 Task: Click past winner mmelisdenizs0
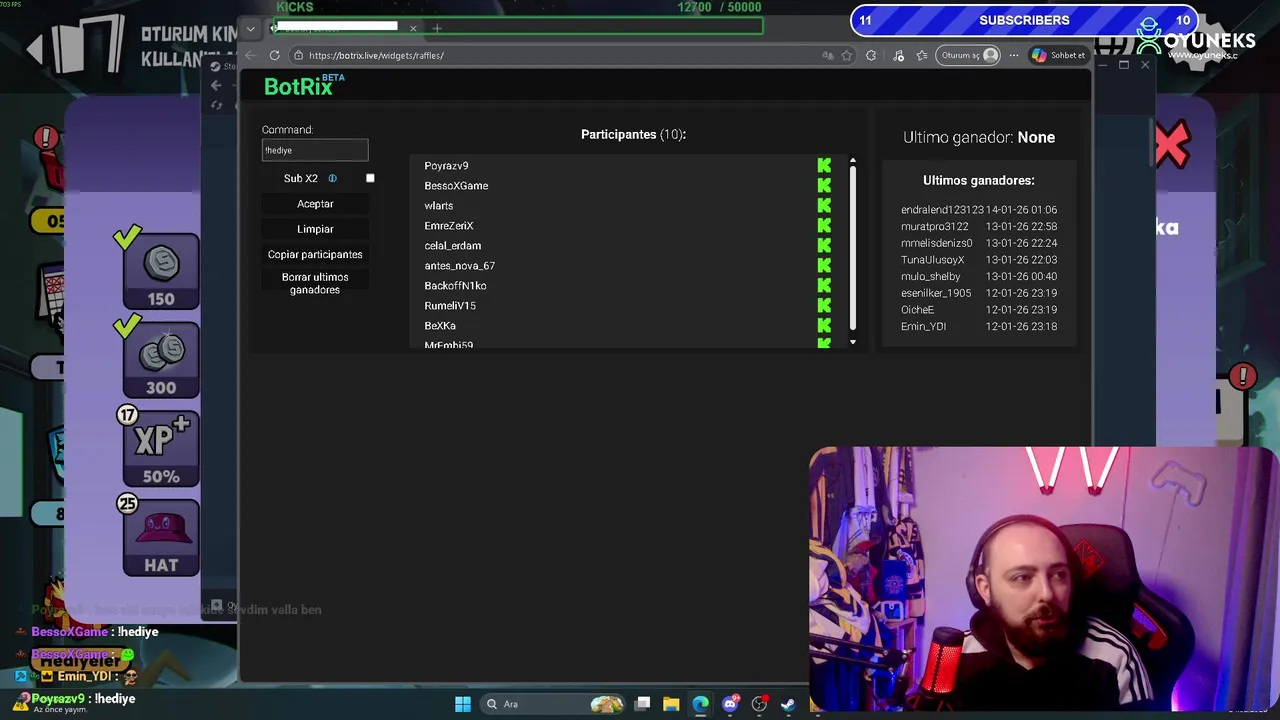click(937, 243)
